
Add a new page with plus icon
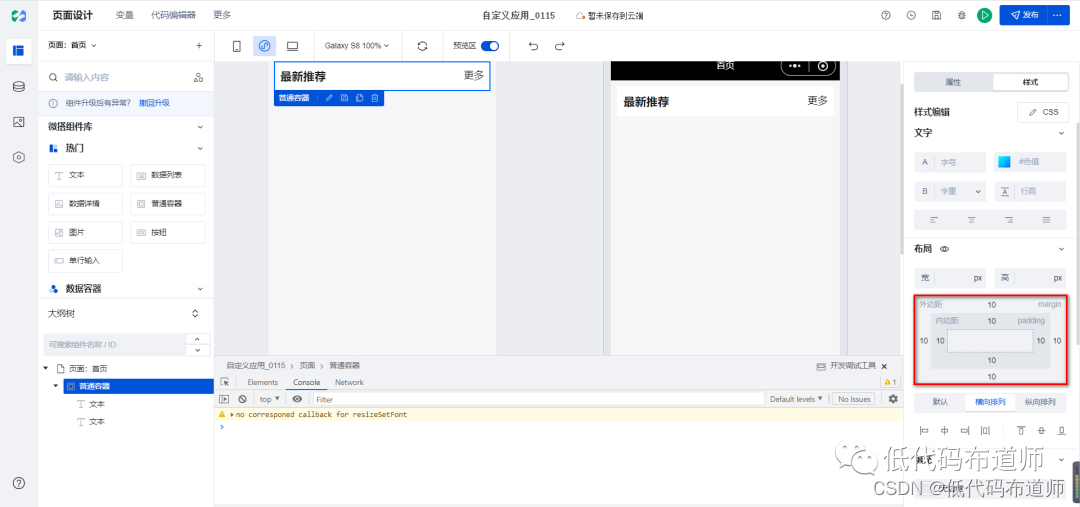(x=199, y=45)
